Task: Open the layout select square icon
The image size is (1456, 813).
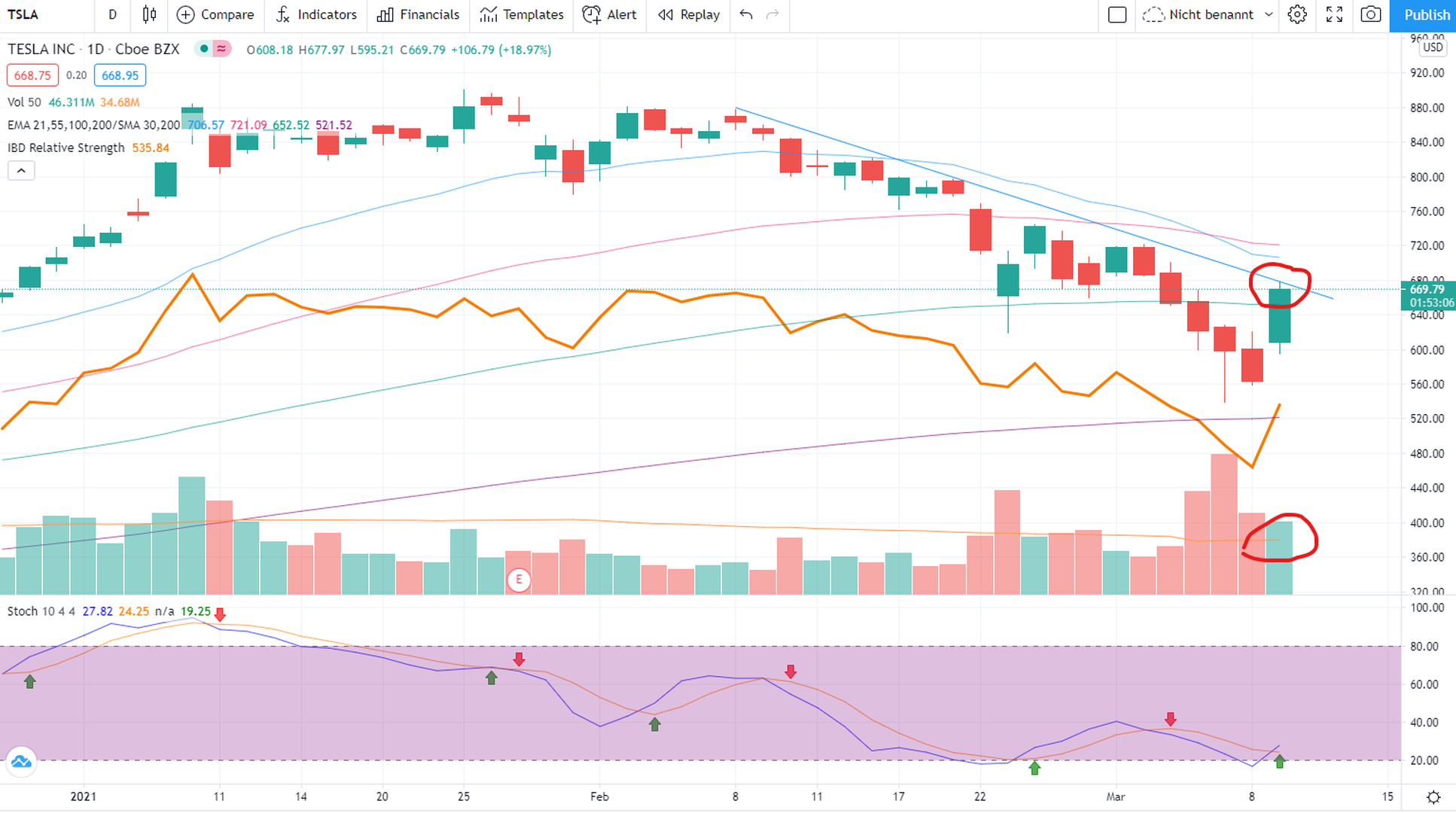Action: 1117,14
